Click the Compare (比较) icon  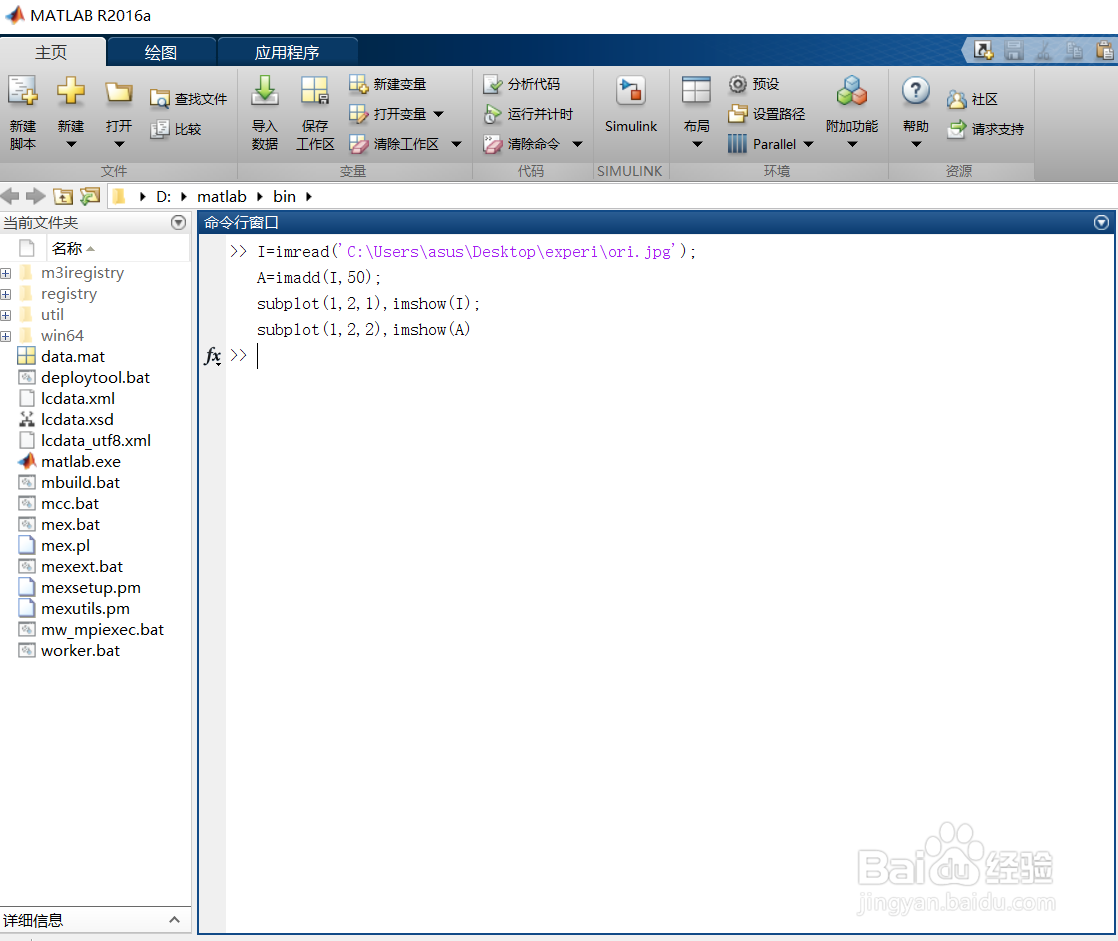pos(160,129)
